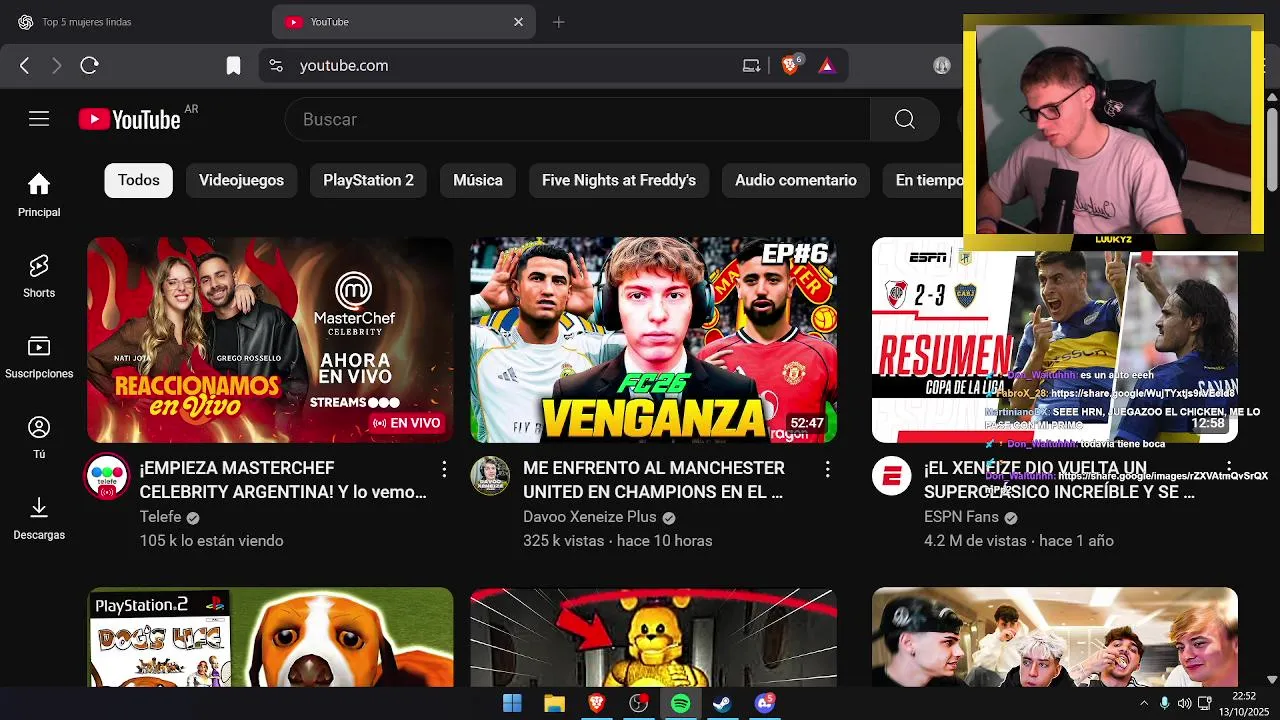Open Telefe channel name link
Viewport: 1280px width, 720px height.
160,517
